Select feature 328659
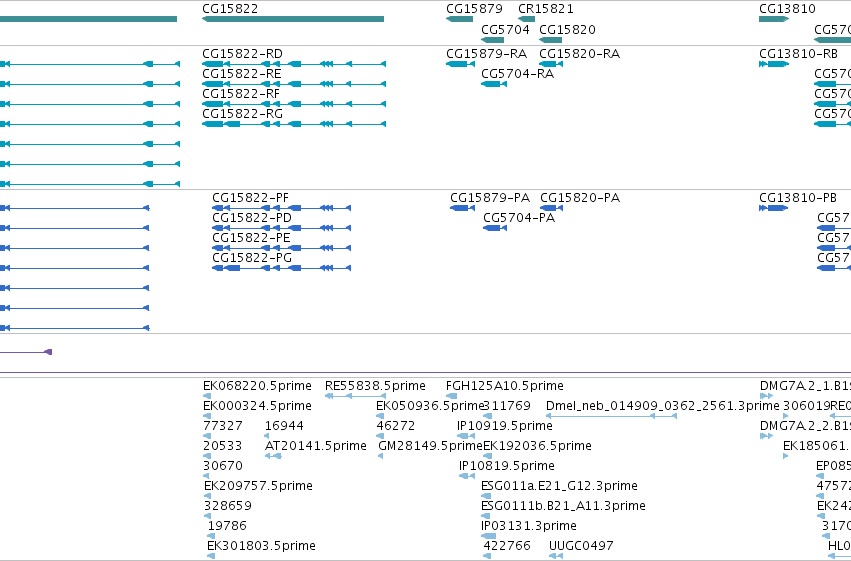 click(x=228, y=506)
